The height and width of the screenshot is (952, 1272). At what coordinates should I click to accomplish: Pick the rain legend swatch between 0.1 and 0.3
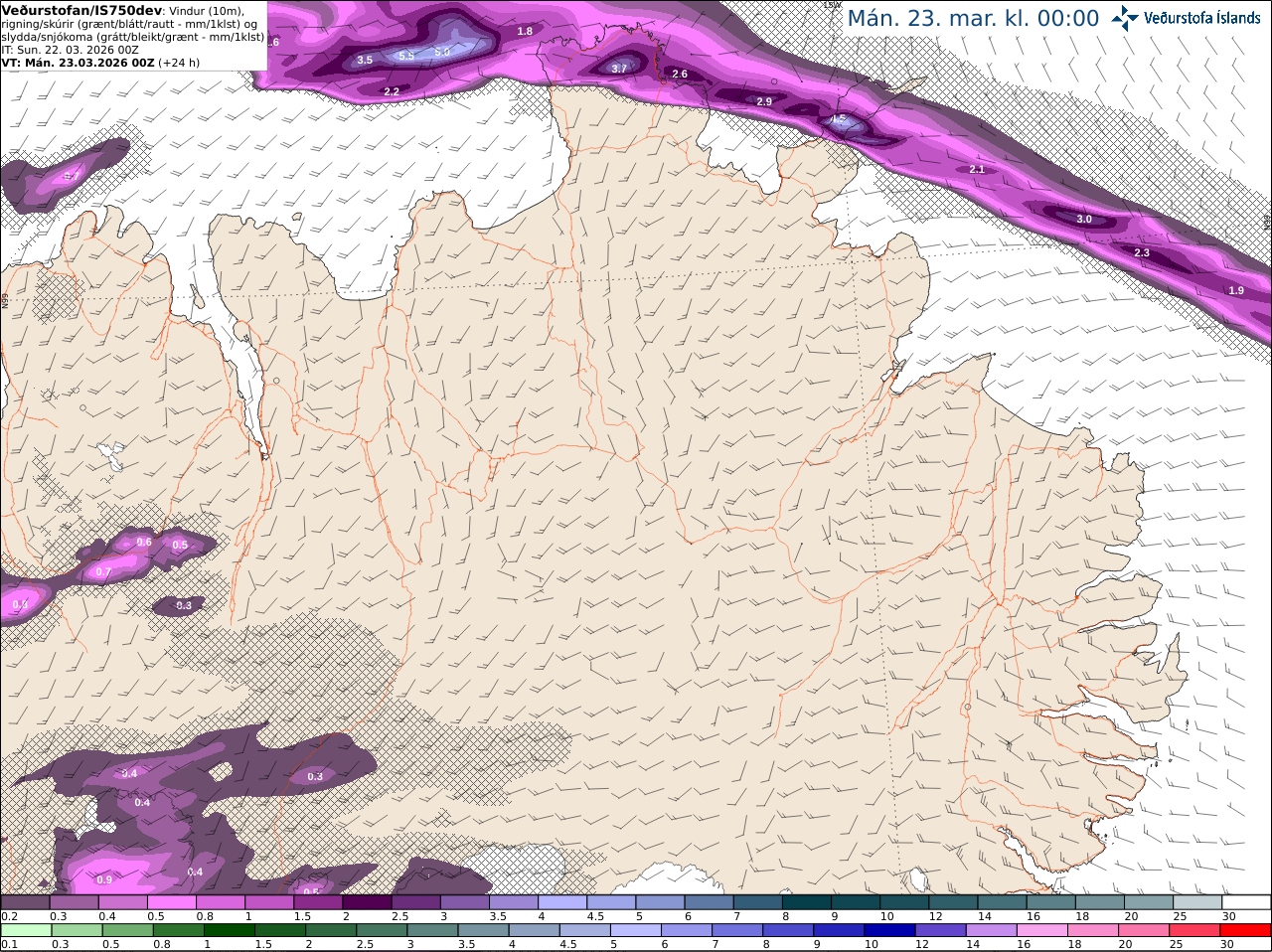(27, 930)
